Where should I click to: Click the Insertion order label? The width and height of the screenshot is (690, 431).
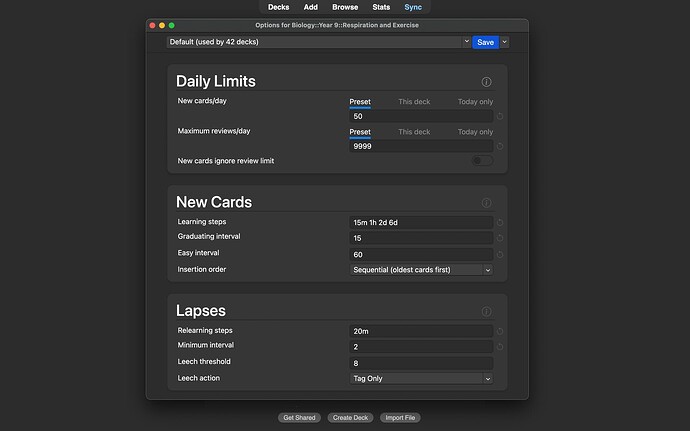[202, 269]
